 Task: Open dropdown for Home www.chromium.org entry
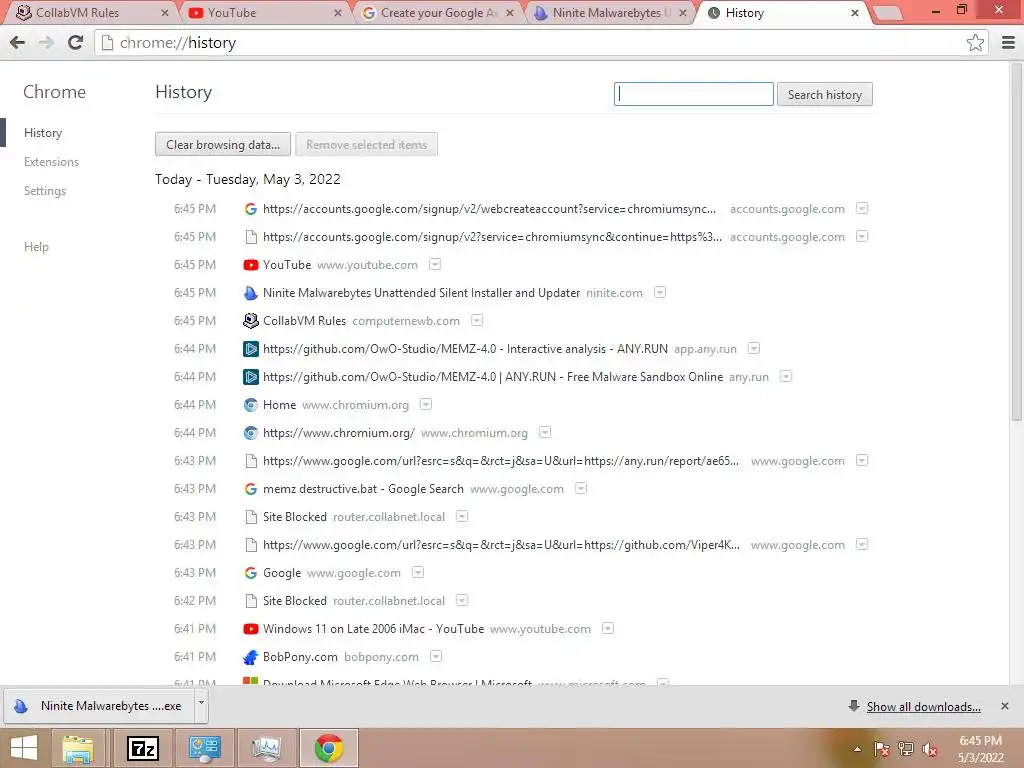tap(426, 404)
